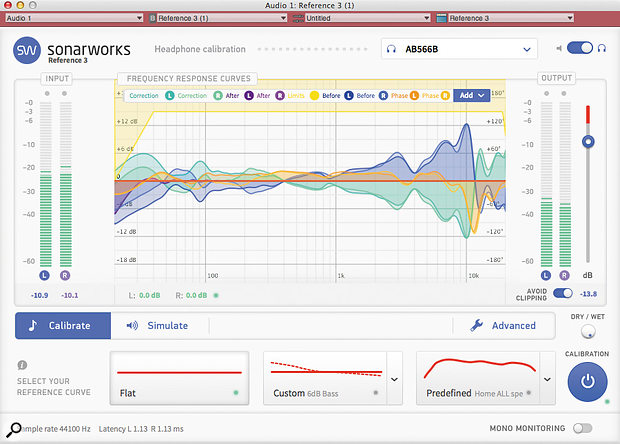620x444 pixels.
Task: Click the speaker icon on Simulate
Action: coord(132,325)
